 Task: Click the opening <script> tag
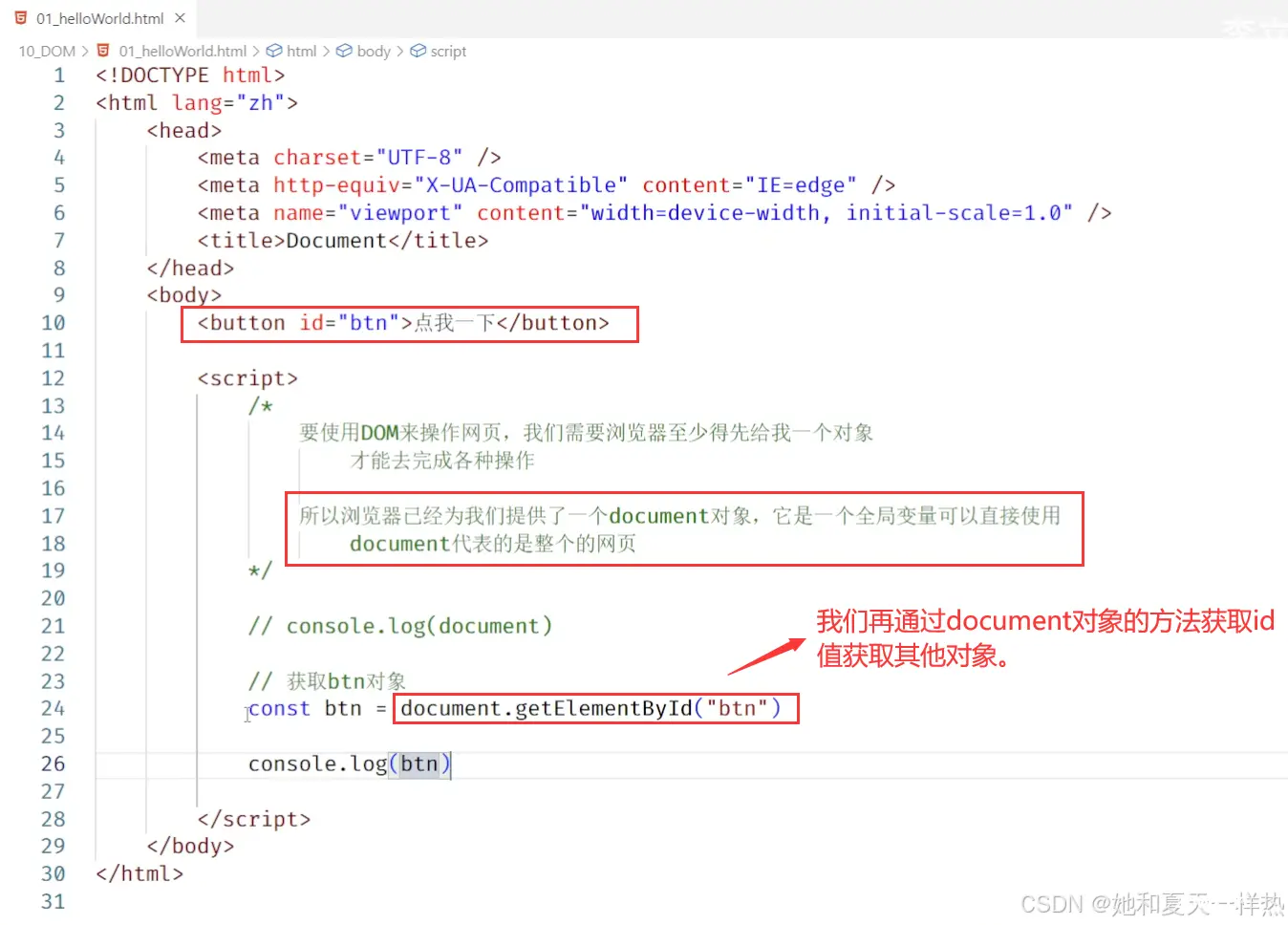247,378
